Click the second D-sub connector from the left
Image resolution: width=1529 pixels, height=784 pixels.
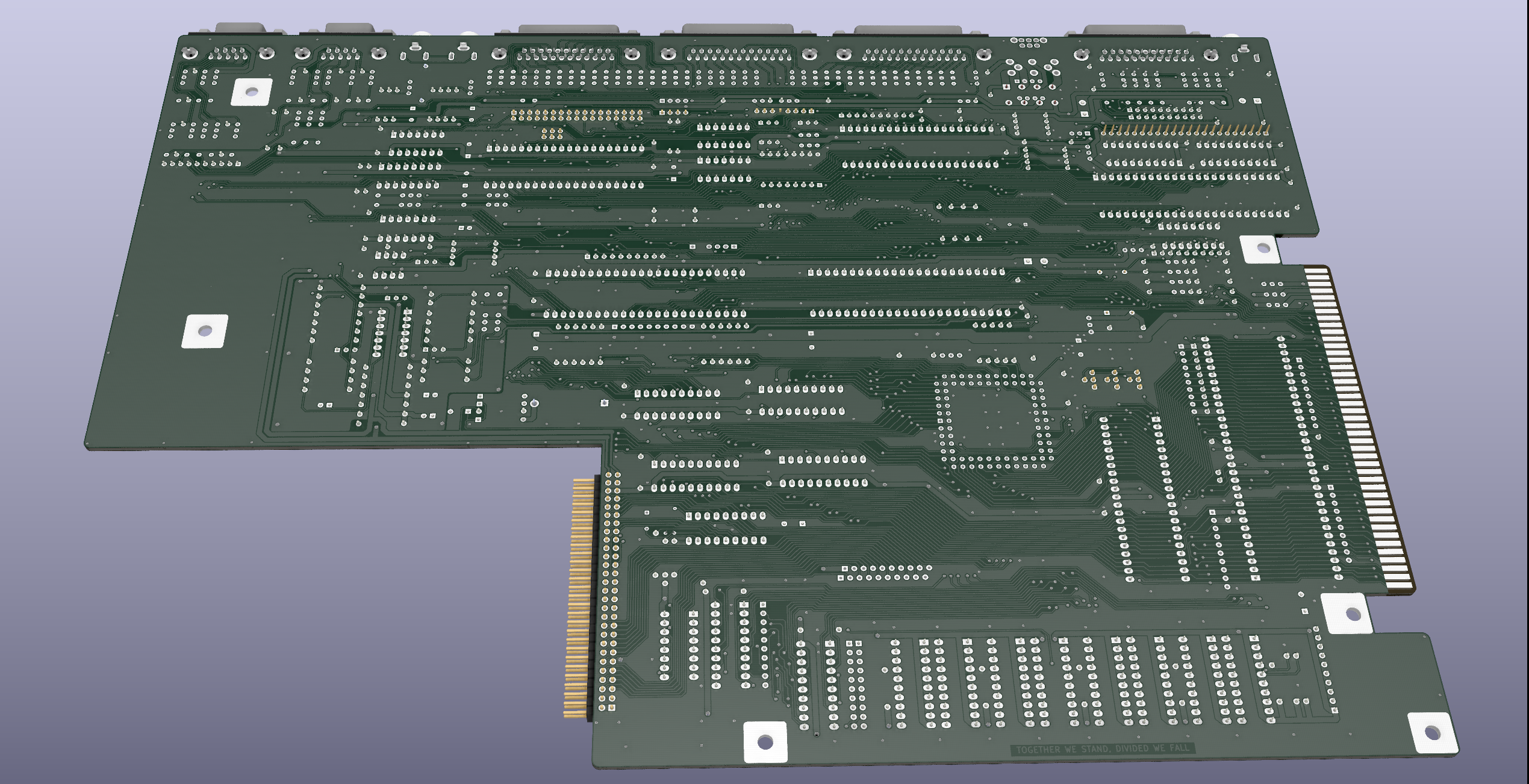point(349,29)
